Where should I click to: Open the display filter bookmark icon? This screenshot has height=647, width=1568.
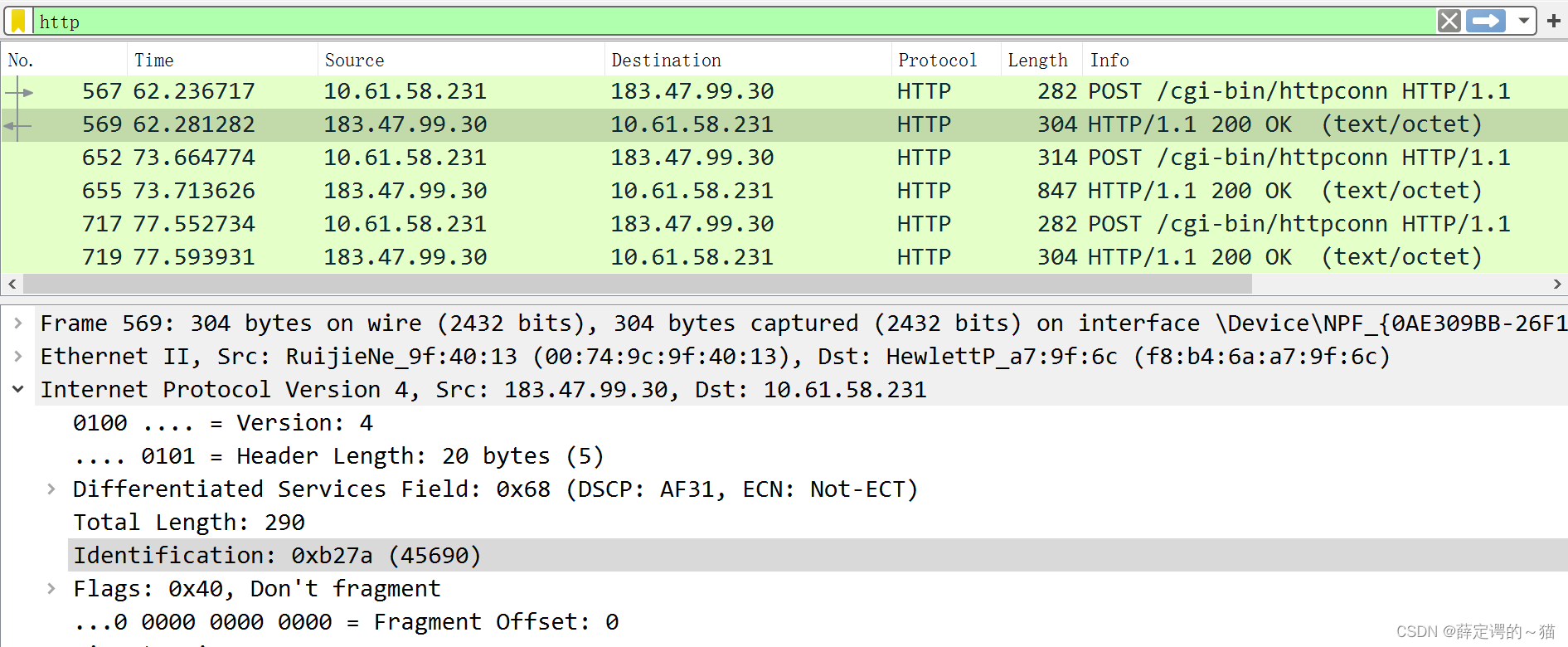point(18,21)
